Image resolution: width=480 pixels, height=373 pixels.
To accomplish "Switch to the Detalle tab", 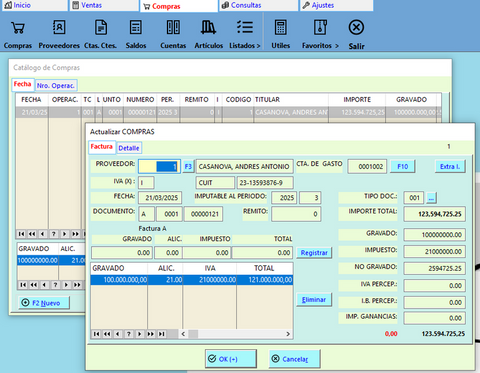I will 129,148.
